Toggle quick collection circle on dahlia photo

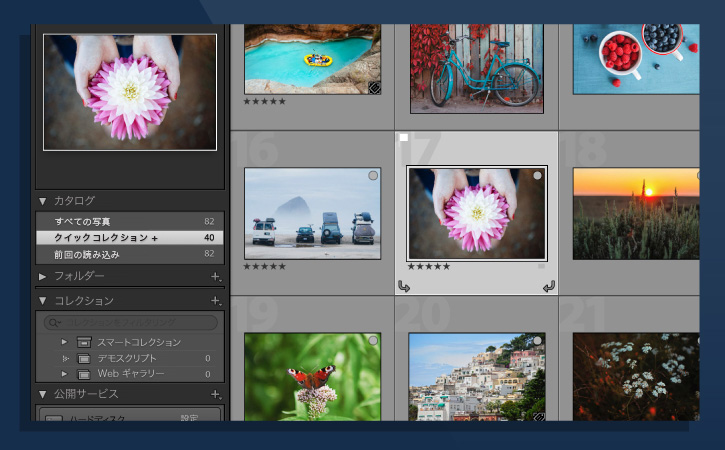(x=537, y=175)
